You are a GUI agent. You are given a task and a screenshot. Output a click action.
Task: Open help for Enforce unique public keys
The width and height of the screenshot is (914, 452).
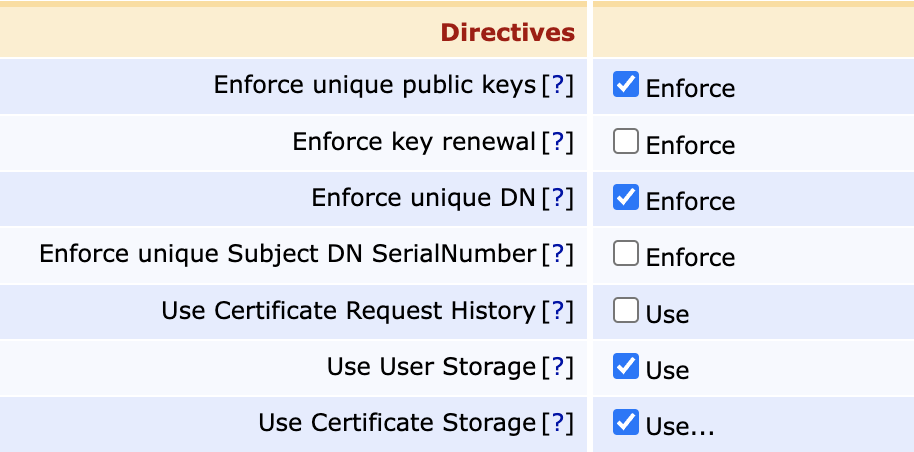coord(558,86)
